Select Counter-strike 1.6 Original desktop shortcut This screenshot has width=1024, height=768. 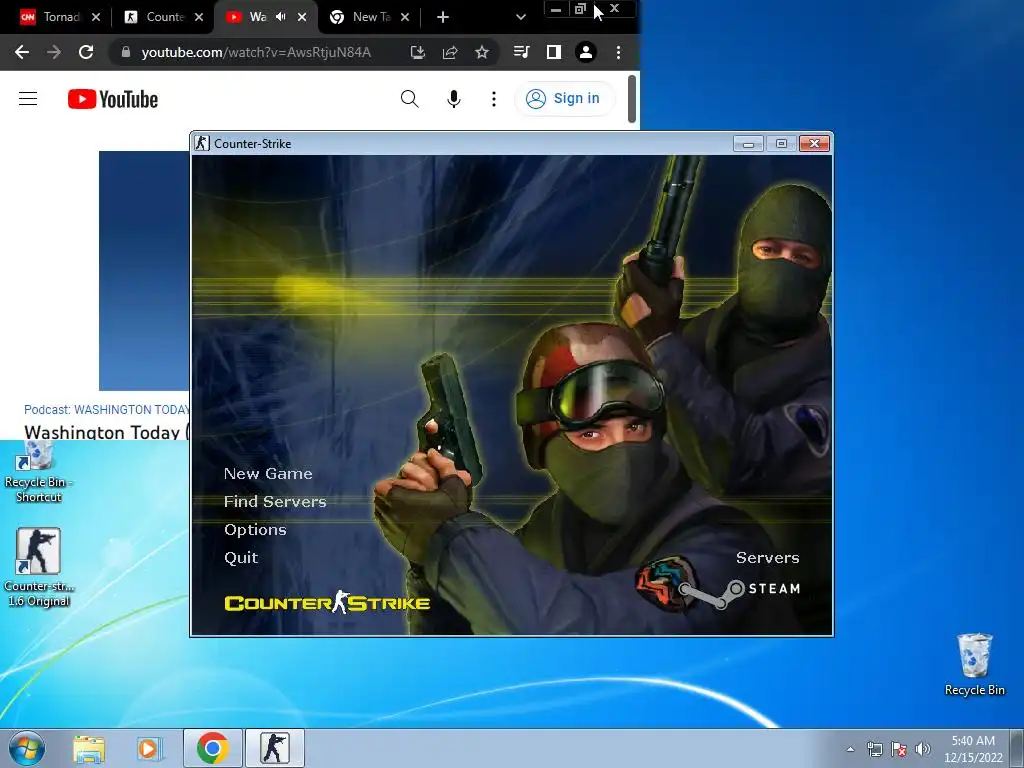coord(39,567)
